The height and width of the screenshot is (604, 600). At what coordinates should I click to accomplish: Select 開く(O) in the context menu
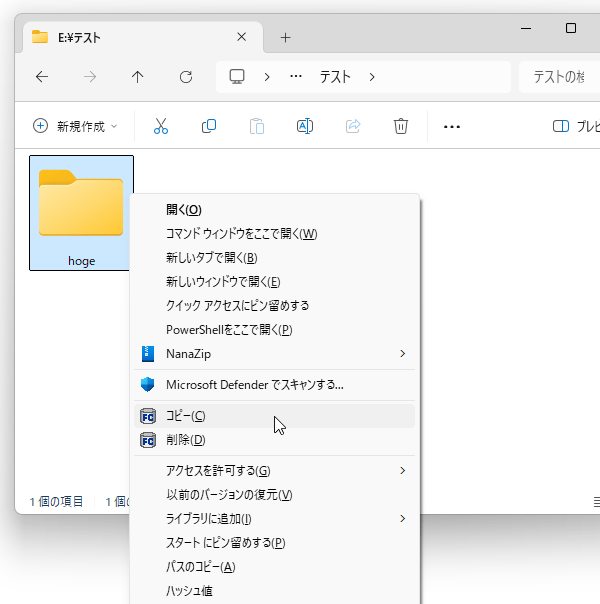[x=274, y=210]
